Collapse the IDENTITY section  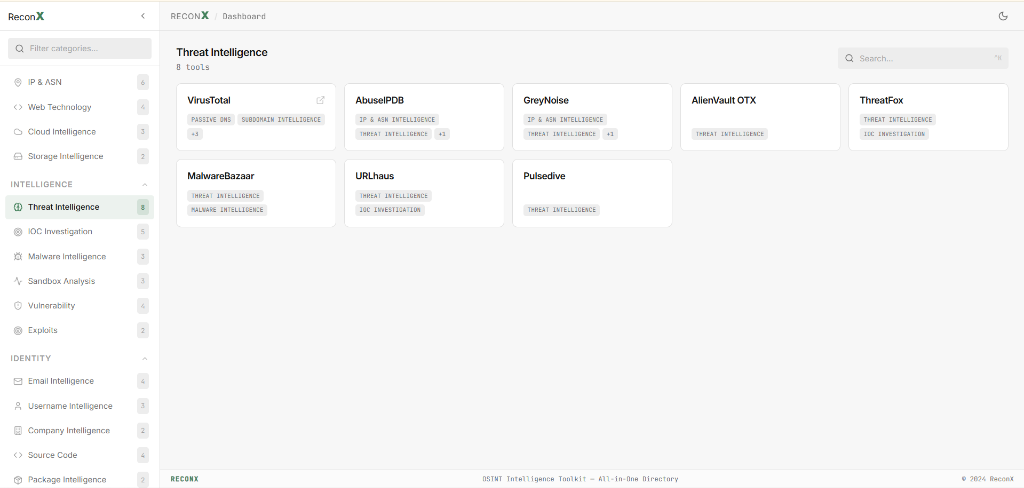pyautogui.click(x=145, y=359)
